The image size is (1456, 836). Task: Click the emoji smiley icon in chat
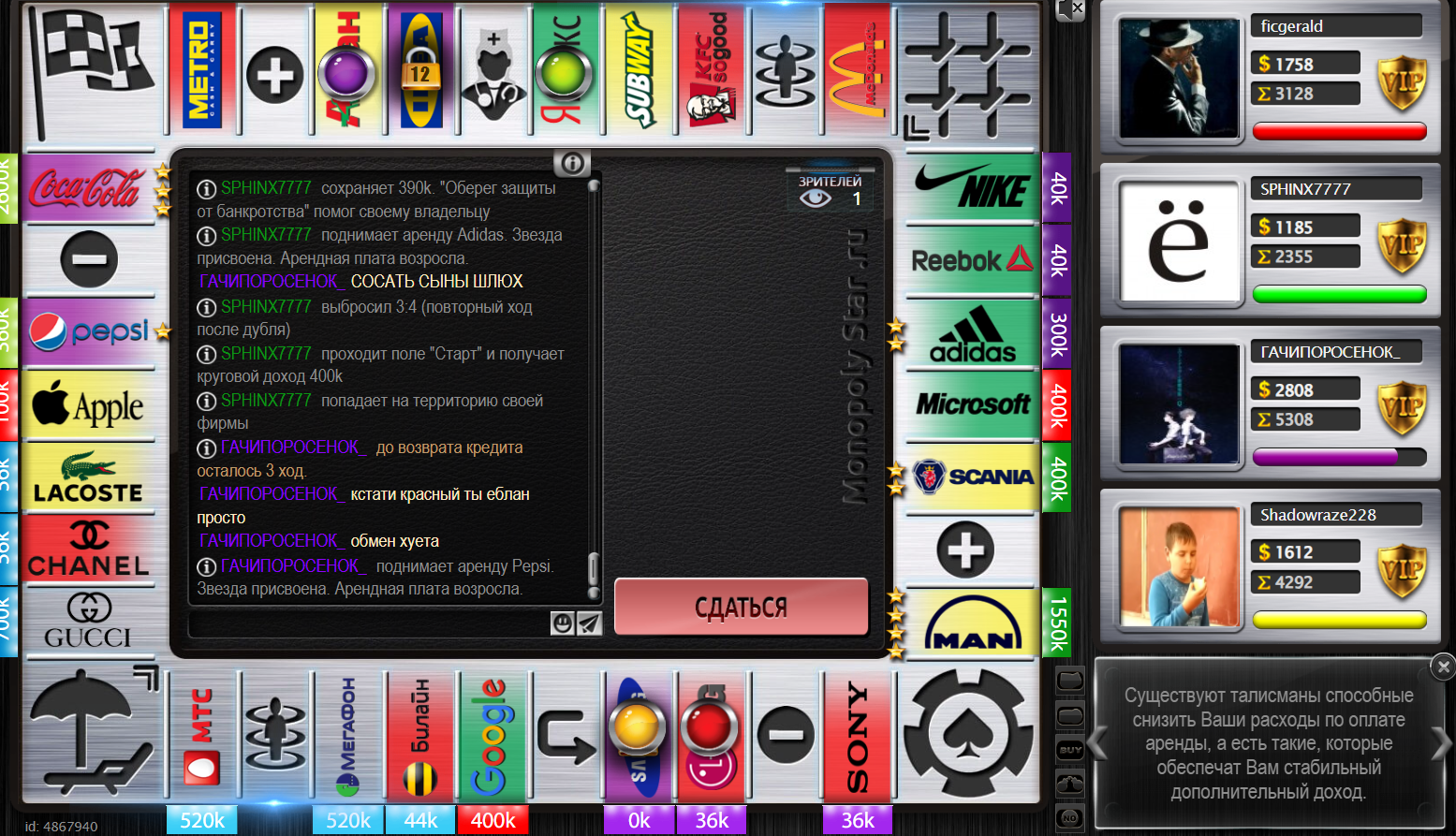[562, 623]
